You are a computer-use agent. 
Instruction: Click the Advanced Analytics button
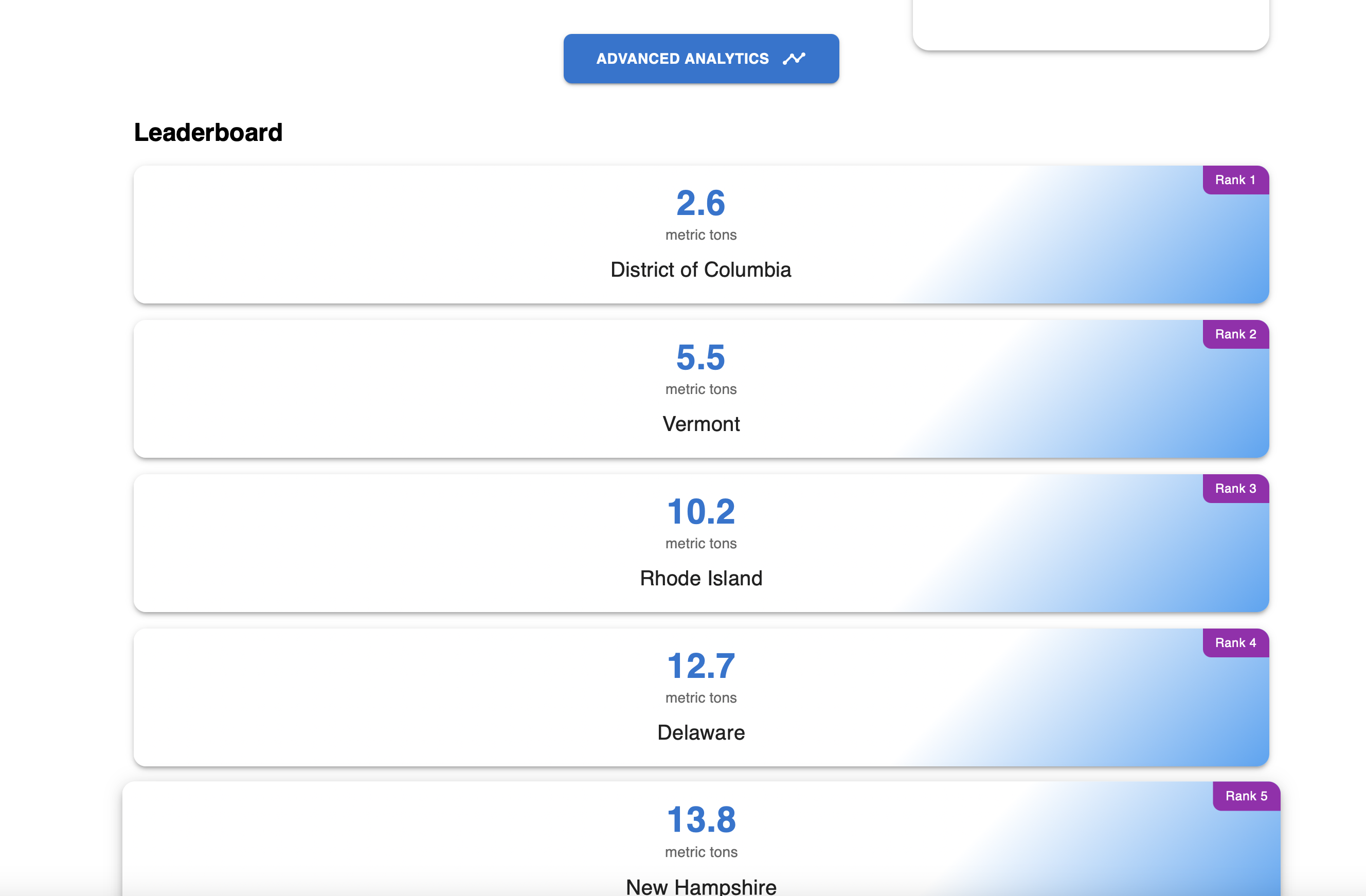pyautogui.click(x=682, y=59)
